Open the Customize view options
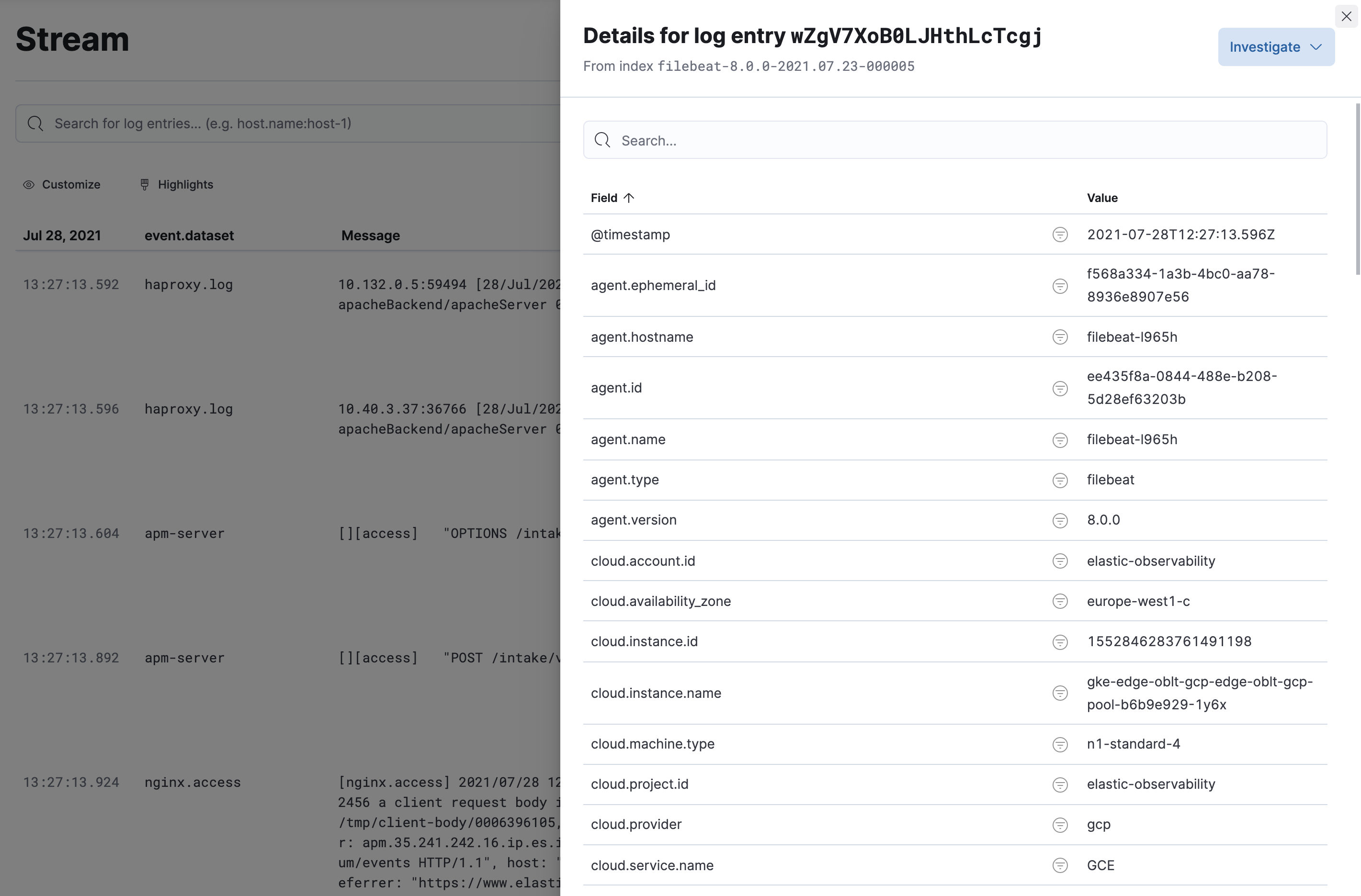This screenshot has height=896, width=1361. 62,185
